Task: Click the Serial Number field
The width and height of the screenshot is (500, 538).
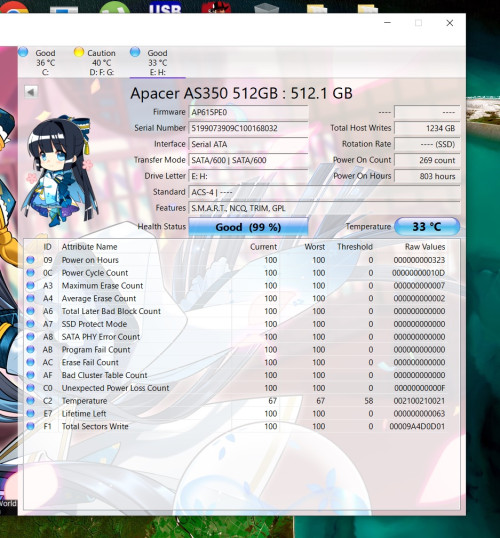Action: [x=248, y=128]
